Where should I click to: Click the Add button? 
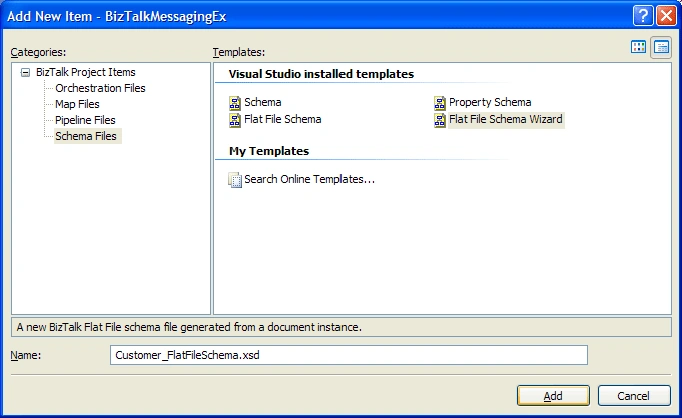click(553, 395)
